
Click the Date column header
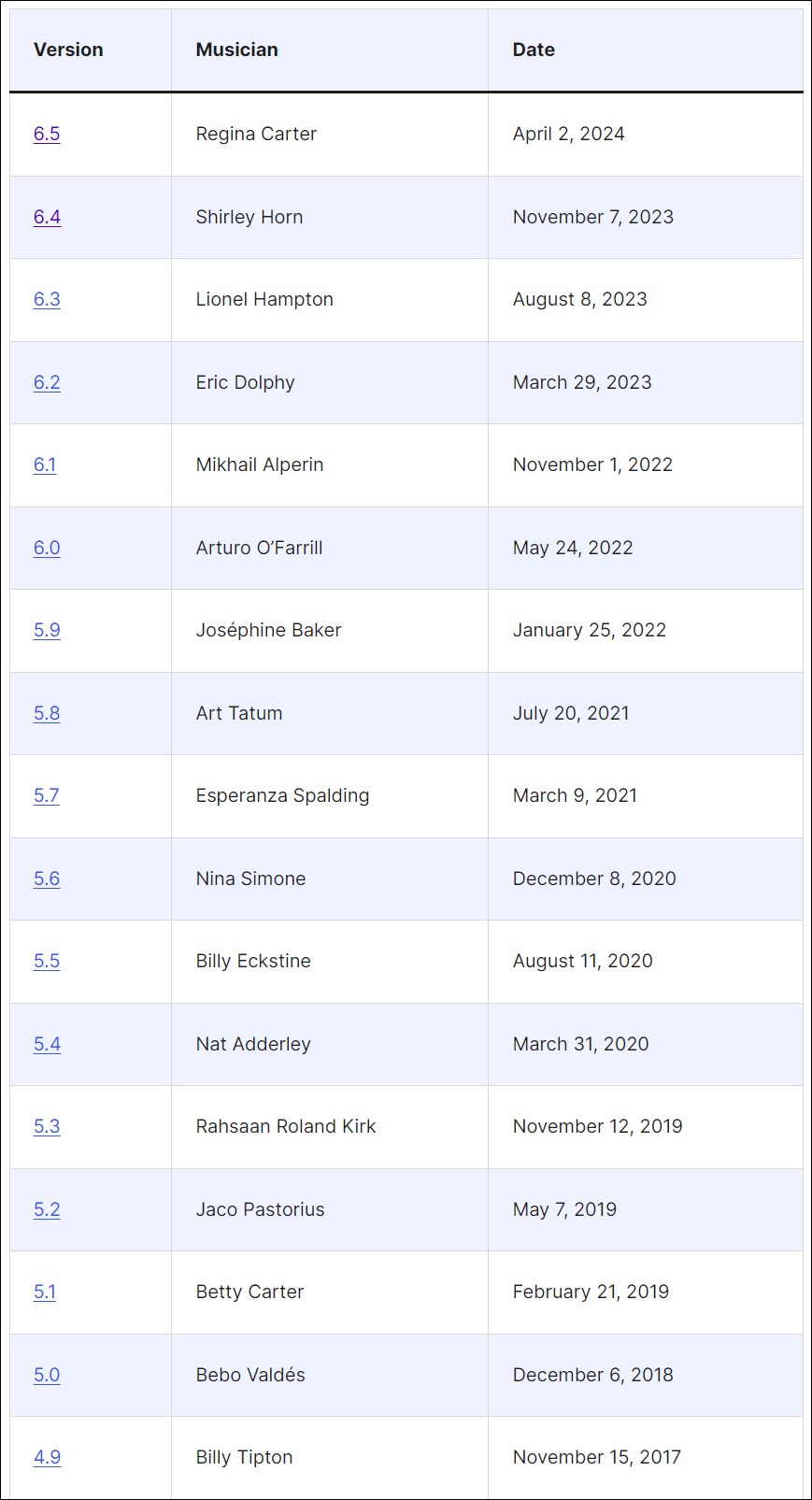tap(534, 50)
